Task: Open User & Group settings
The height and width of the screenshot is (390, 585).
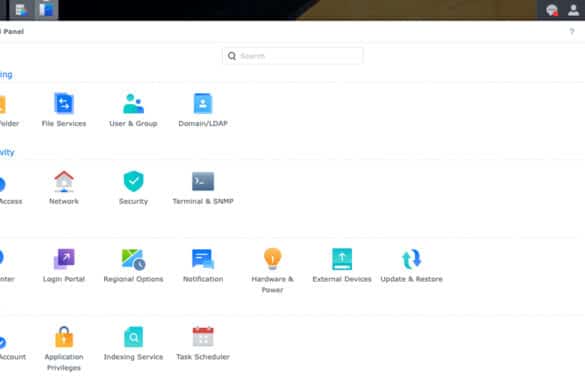Action: (x=133, y=110)
